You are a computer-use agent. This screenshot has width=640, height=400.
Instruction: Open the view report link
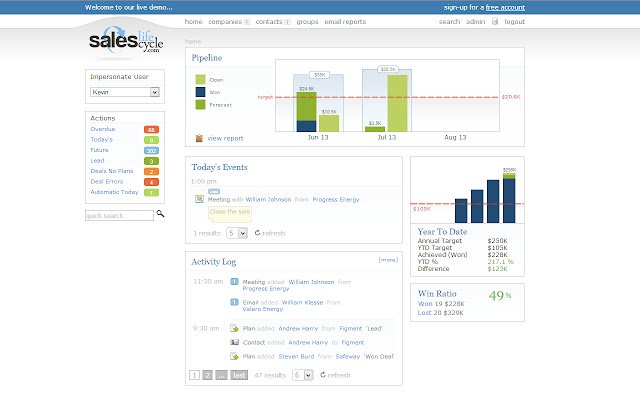click(x=225, y=138)
